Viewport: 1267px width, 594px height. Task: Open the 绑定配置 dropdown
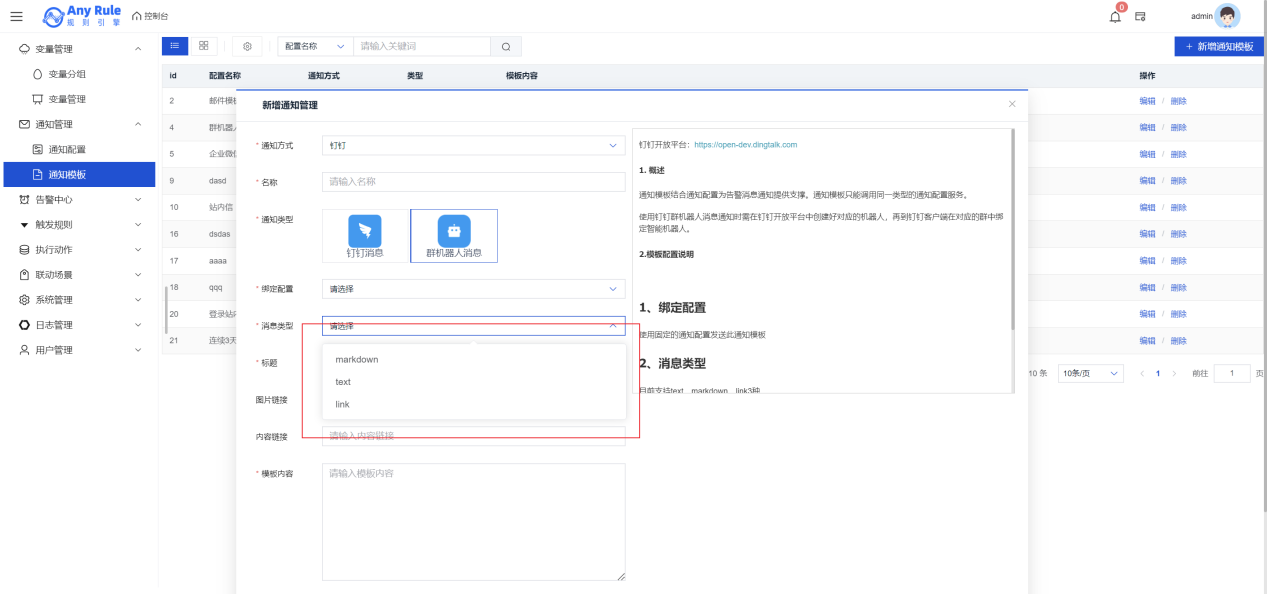473,289
